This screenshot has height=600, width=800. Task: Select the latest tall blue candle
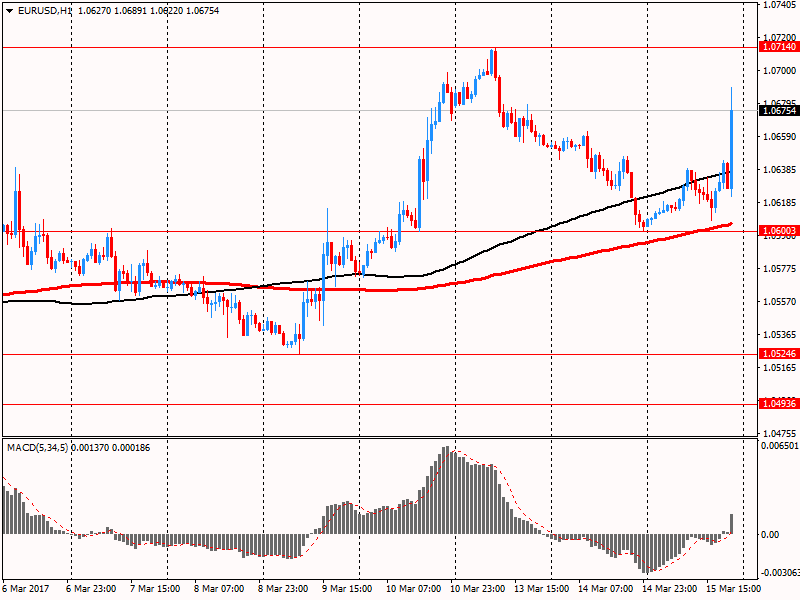point(732,142)
